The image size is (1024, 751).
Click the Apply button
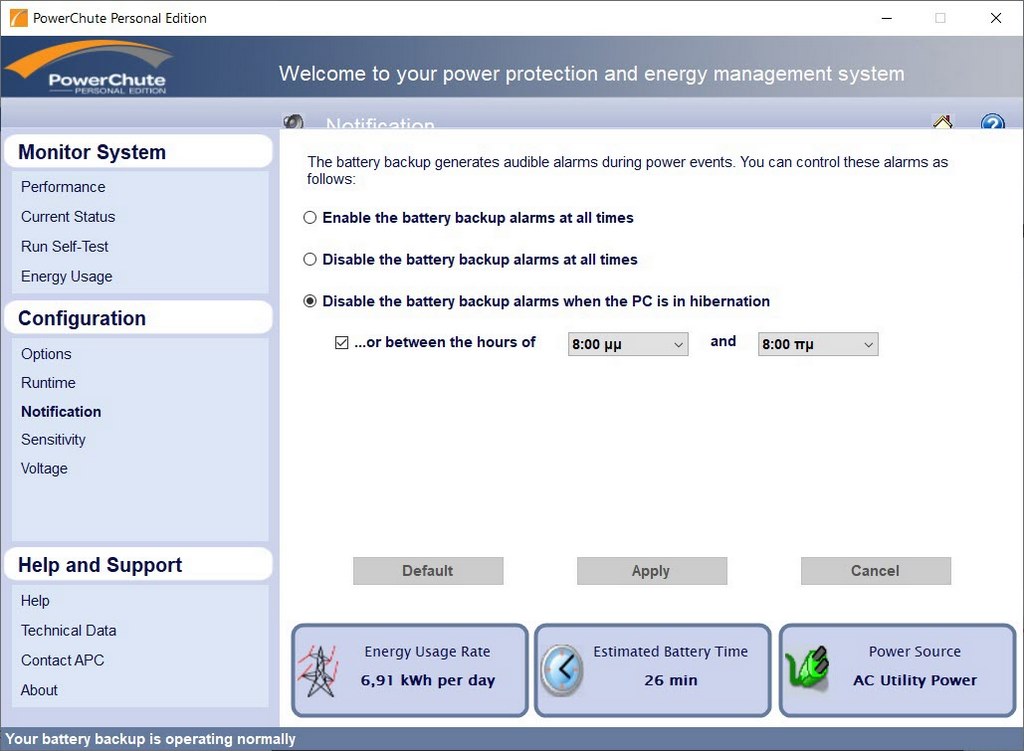[x=652, y=571]
